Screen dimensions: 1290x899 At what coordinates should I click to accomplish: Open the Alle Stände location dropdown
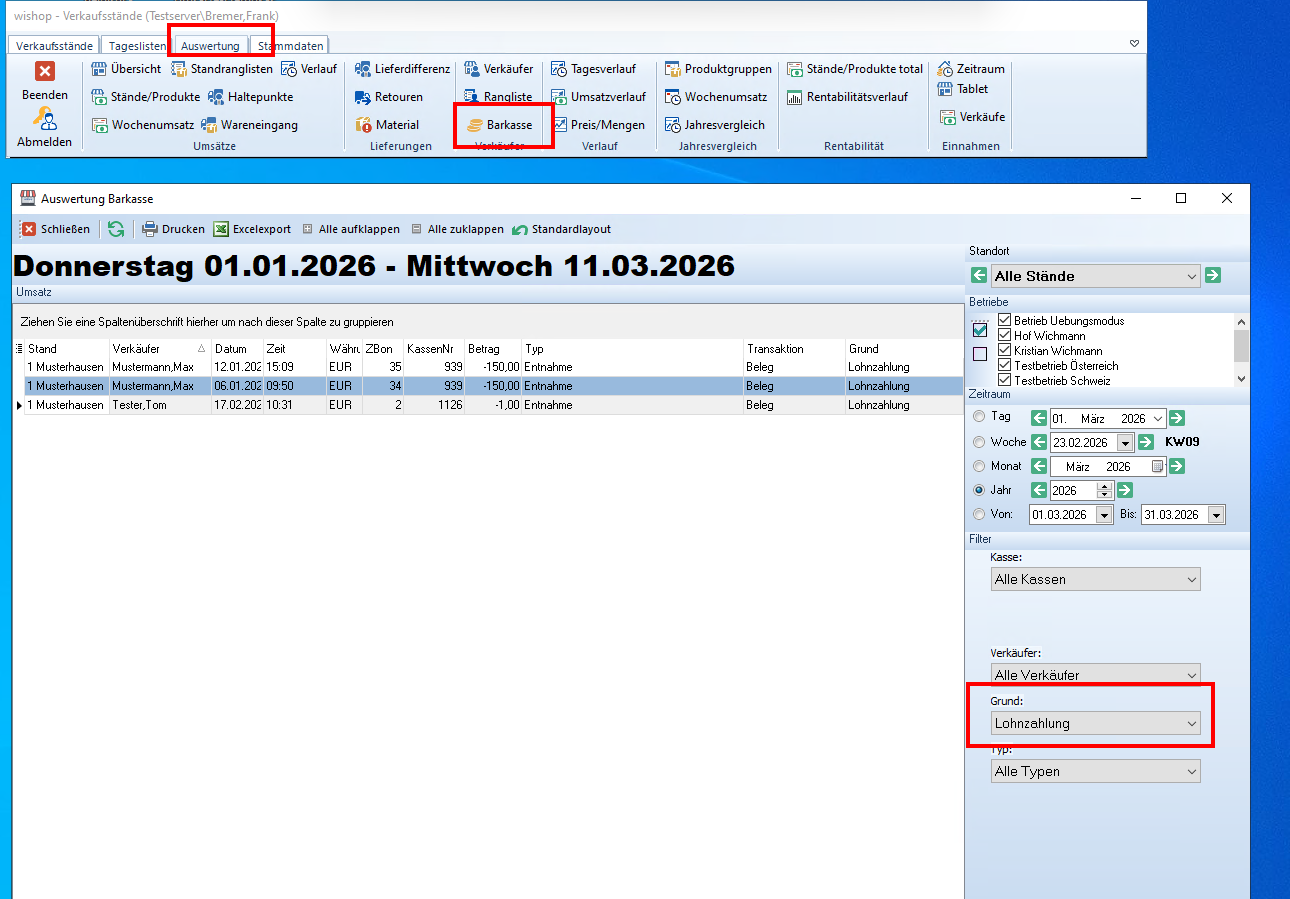1095,276
